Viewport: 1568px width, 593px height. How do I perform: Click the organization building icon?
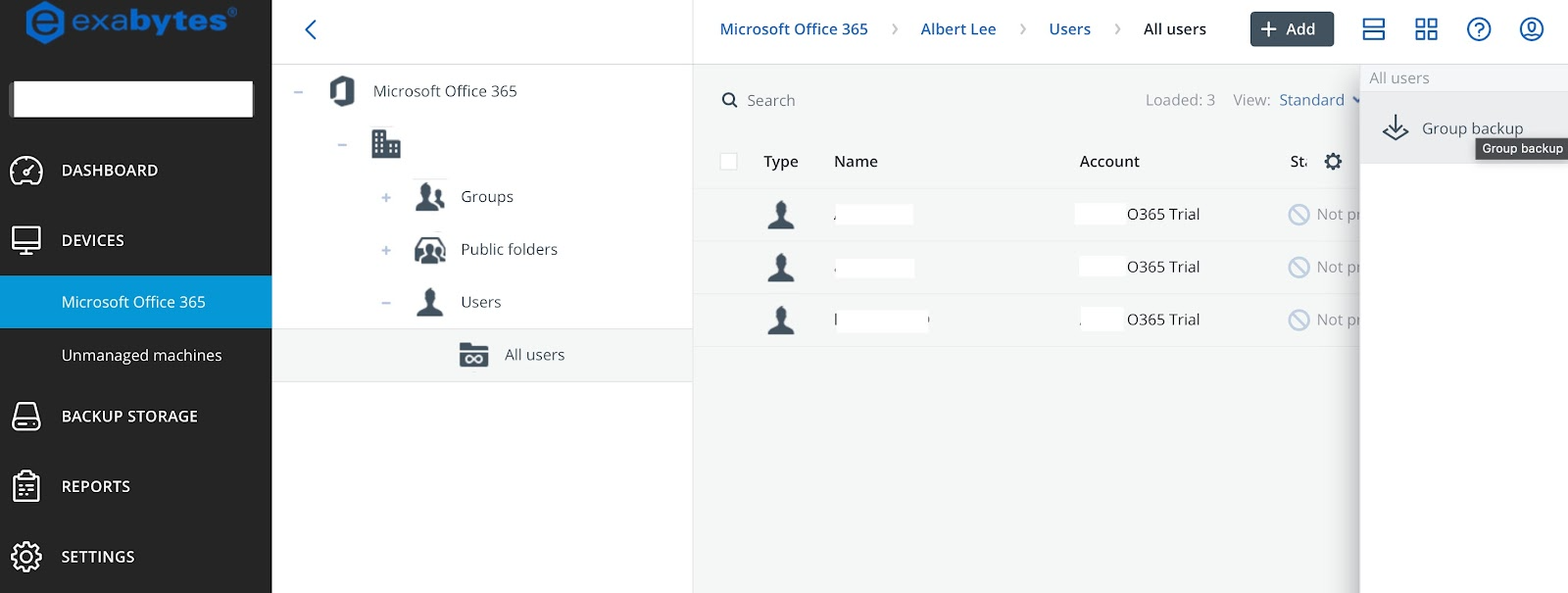[386, 144]
